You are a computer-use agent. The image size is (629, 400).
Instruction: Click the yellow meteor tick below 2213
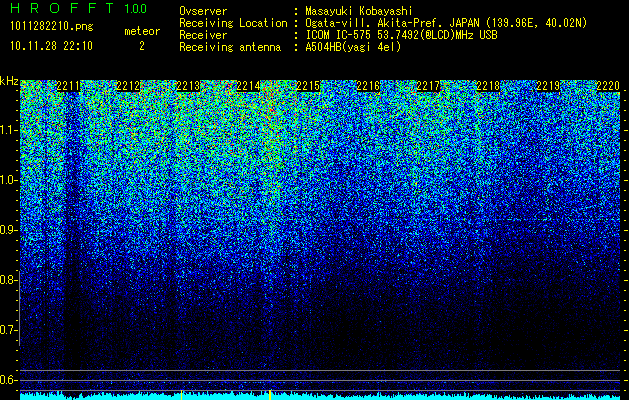pyautogui.click(x=181, y=395)
